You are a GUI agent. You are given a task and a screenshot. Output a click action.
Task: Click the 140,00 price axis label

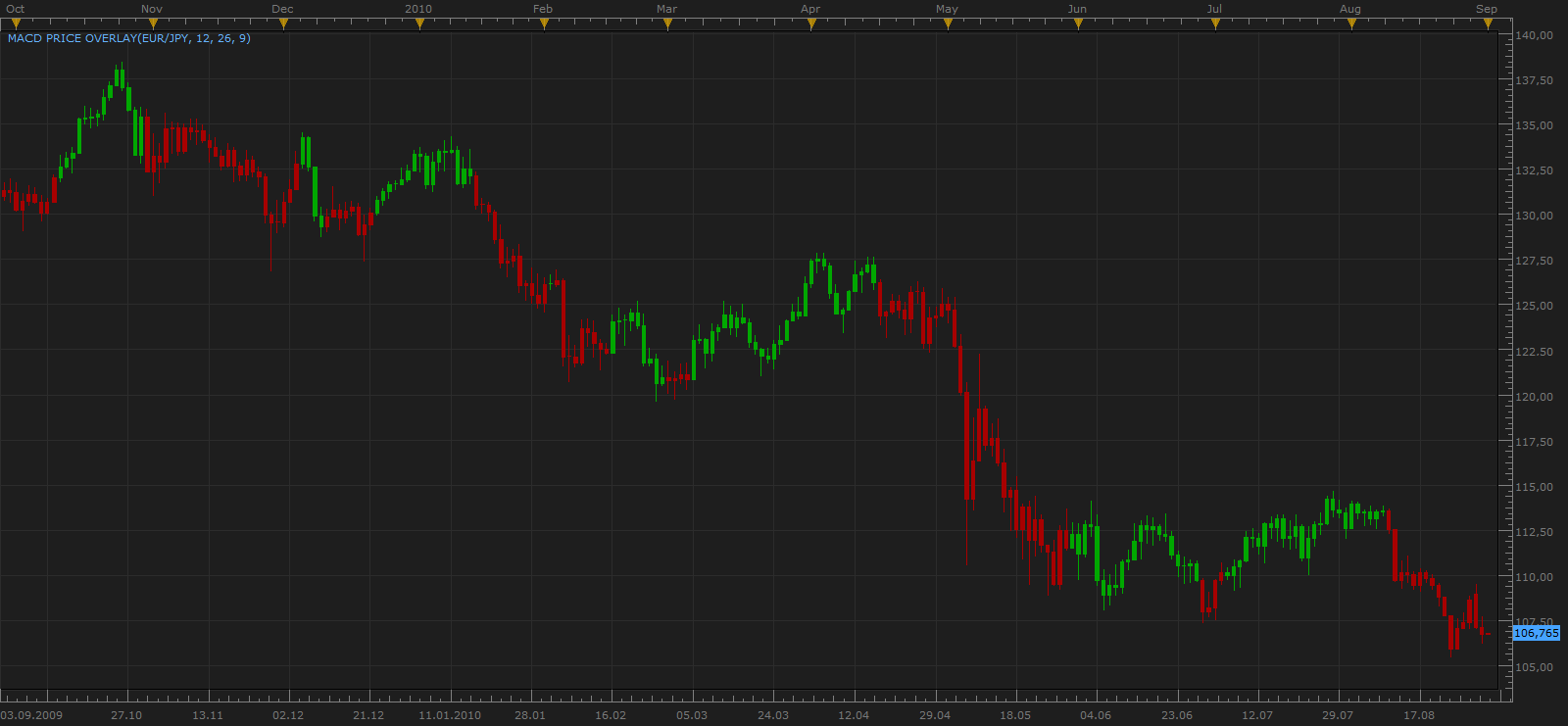pos(1535,35)
